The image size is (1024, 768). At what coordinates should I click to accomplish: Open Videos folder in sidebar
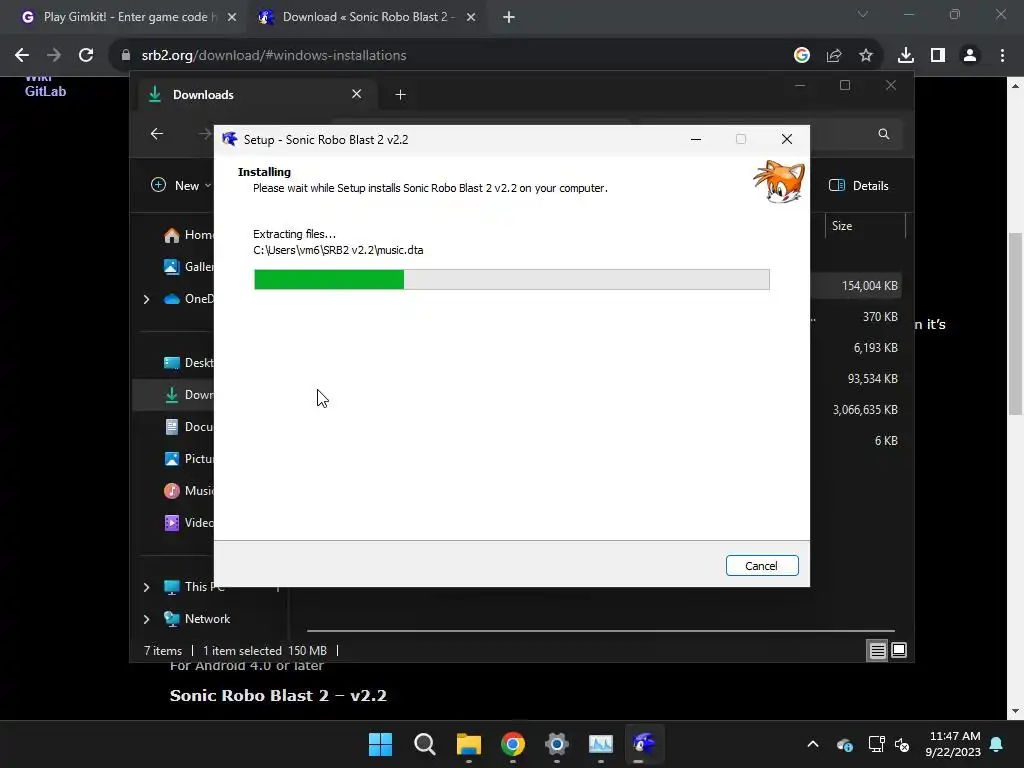(188, 522)
